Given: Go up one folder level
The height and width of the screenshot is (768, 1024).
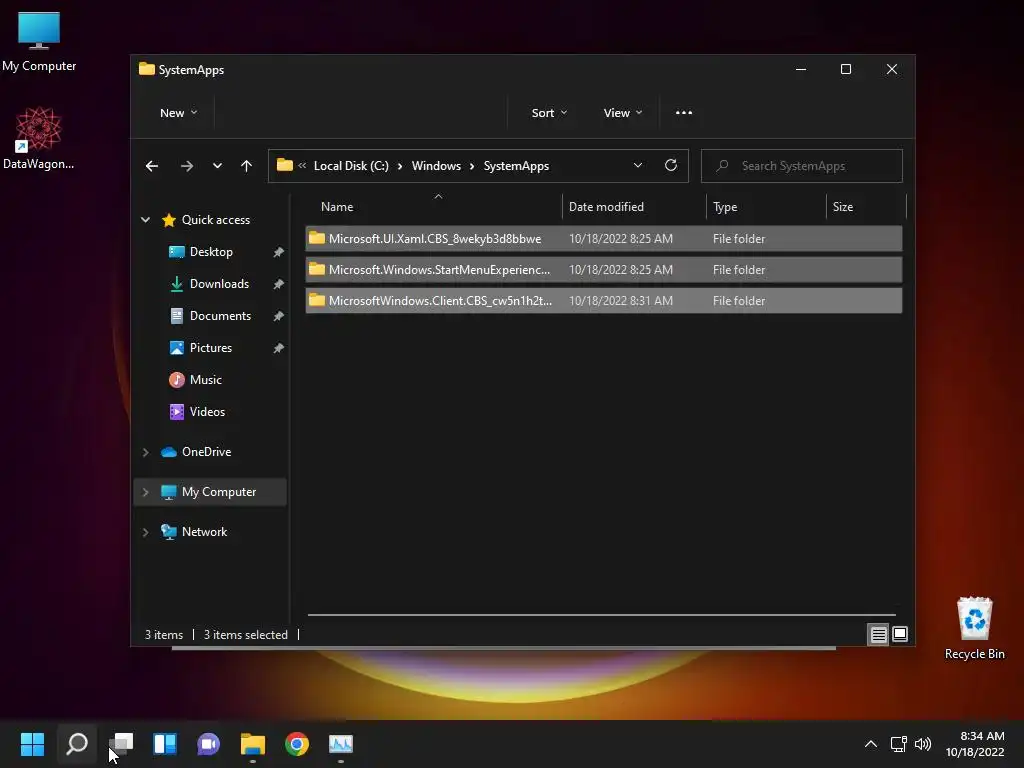Looking at the screenshot, I should click(246, 166).
